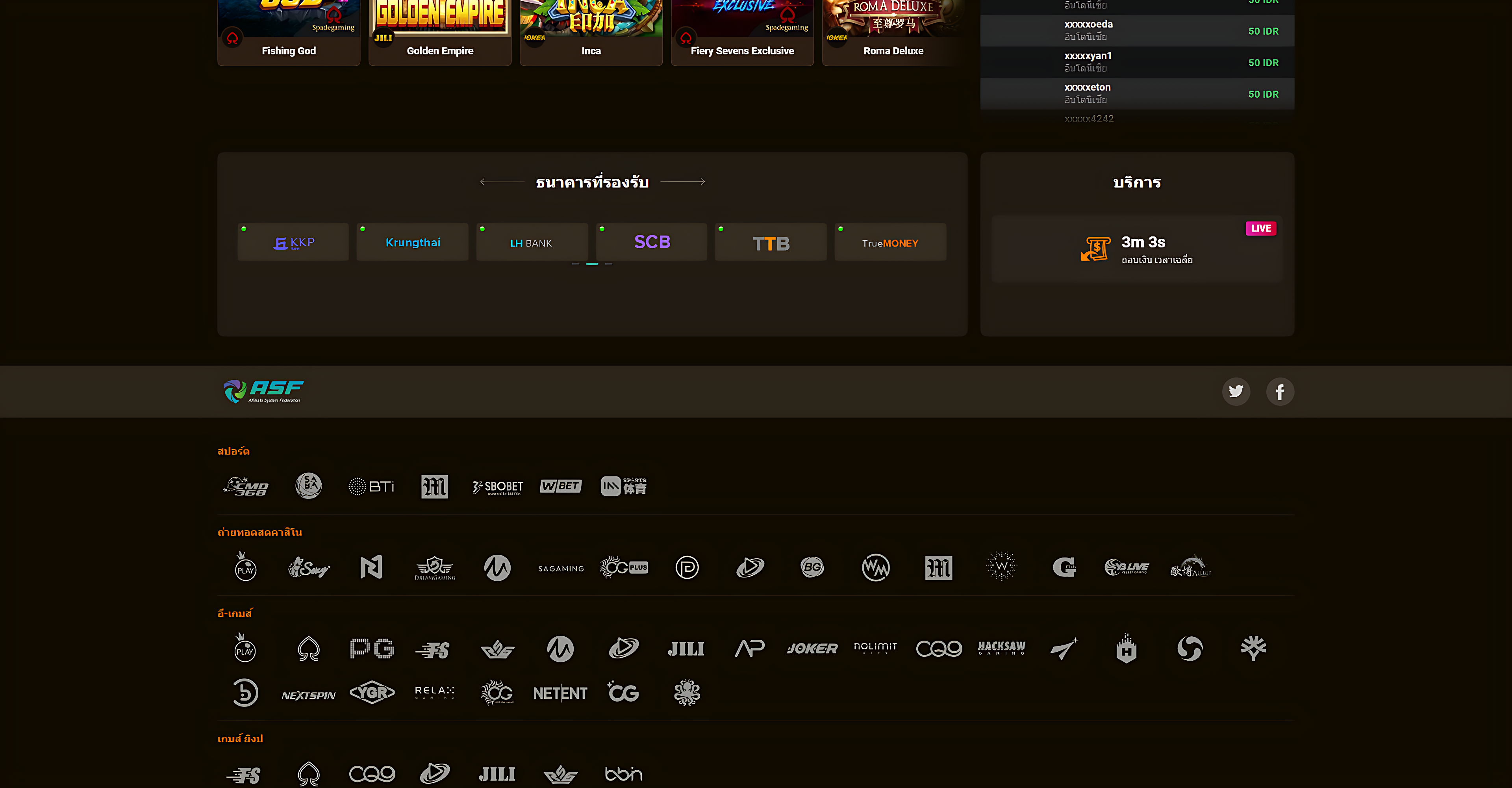Click the withdrawal money icon
Image resolution: width=1512 pixels, height=788 pixels.
(1095, 249)
